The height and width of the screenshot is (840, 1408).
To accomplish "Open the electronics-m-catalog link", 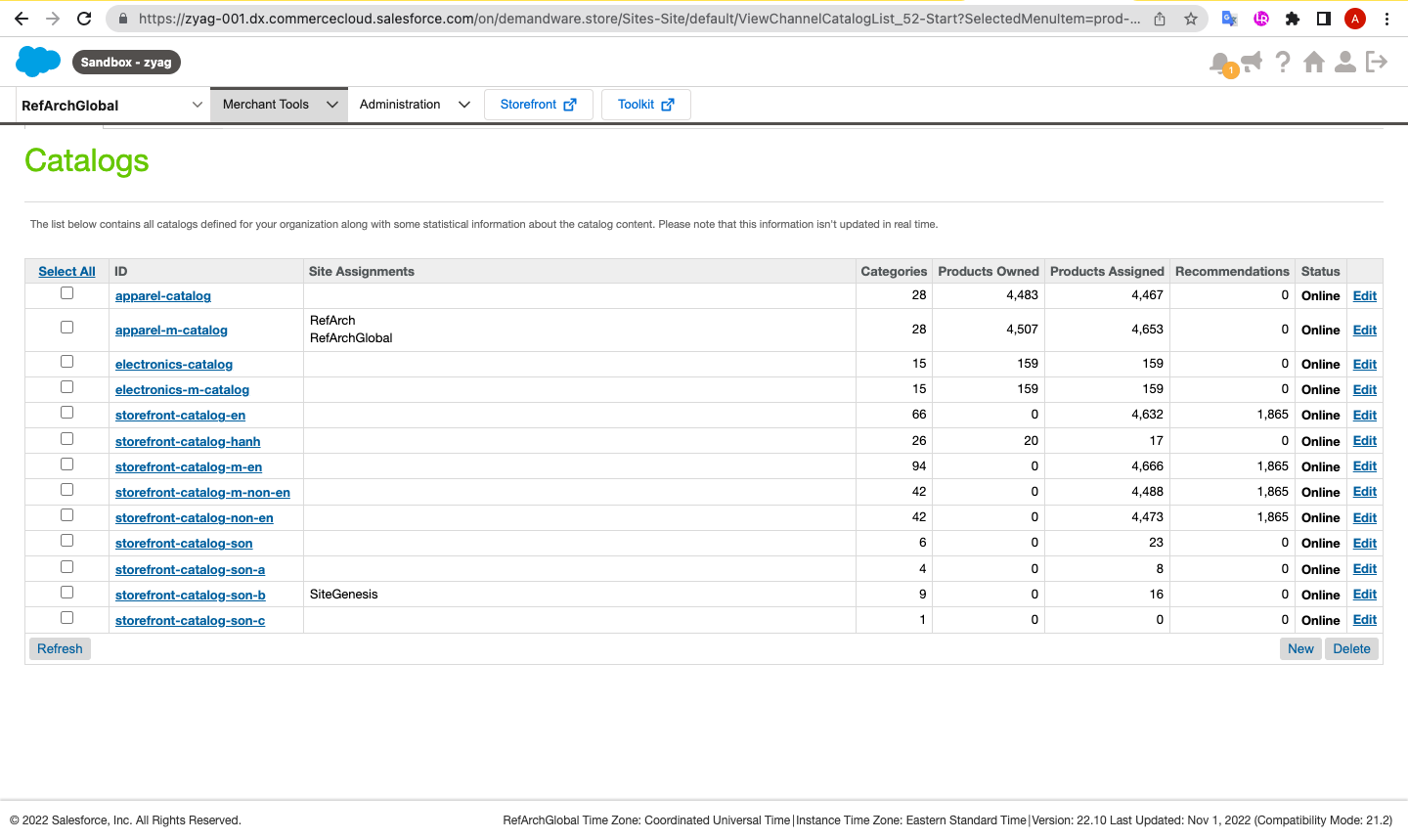I will tap(182, 389).
